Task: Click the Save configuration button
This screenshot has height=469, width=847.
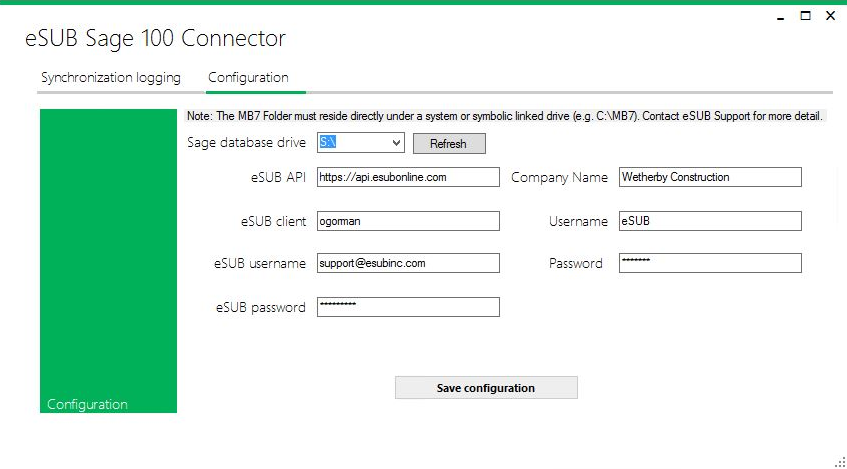Action: pos(486,388)
